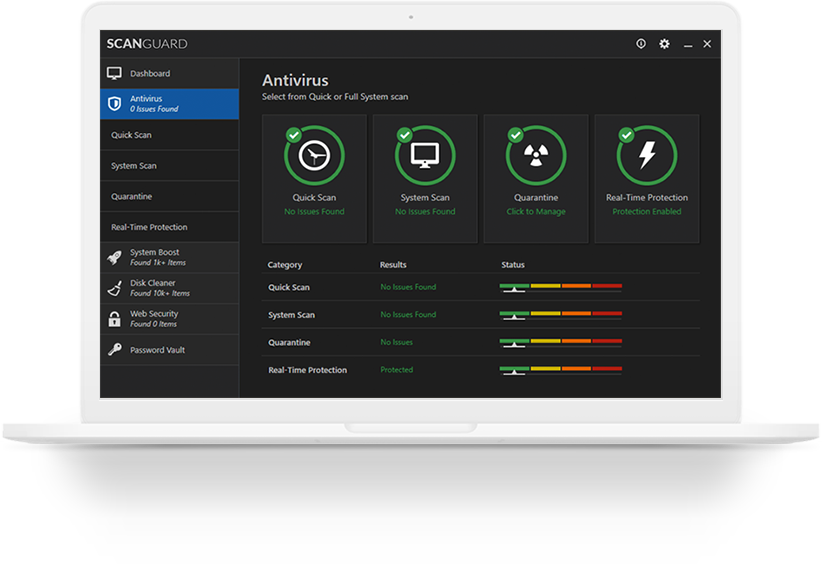Viewport: 822px width, 564px height.
Task: Click System Scan row status severity bar
Action: click(x=560, y=314)
